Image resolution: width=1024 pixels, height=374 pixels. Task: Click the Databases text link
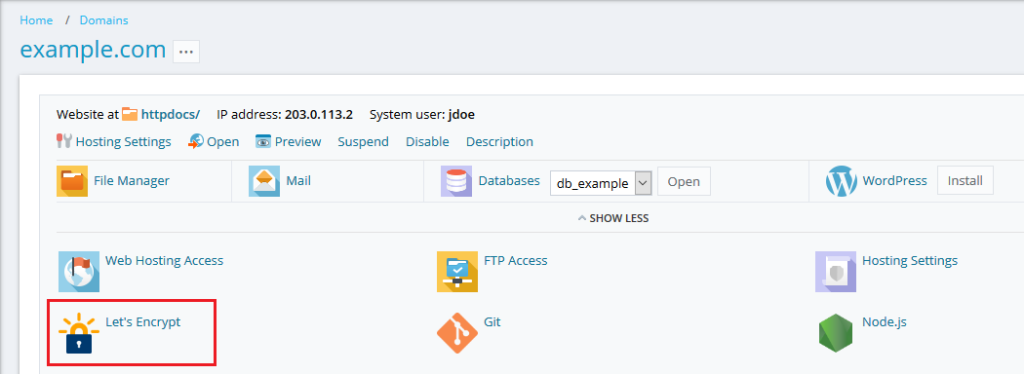tap(509, 181)
